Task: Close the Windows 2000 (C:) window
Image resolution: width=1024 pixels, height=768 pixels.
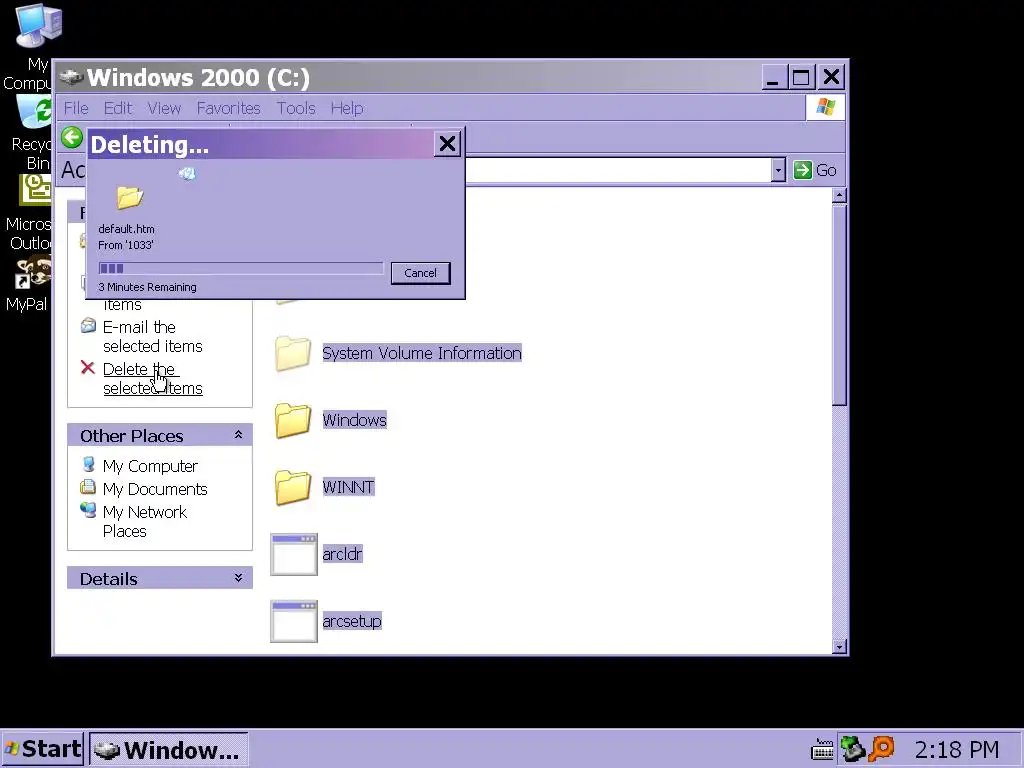Action: coord(831,77)
